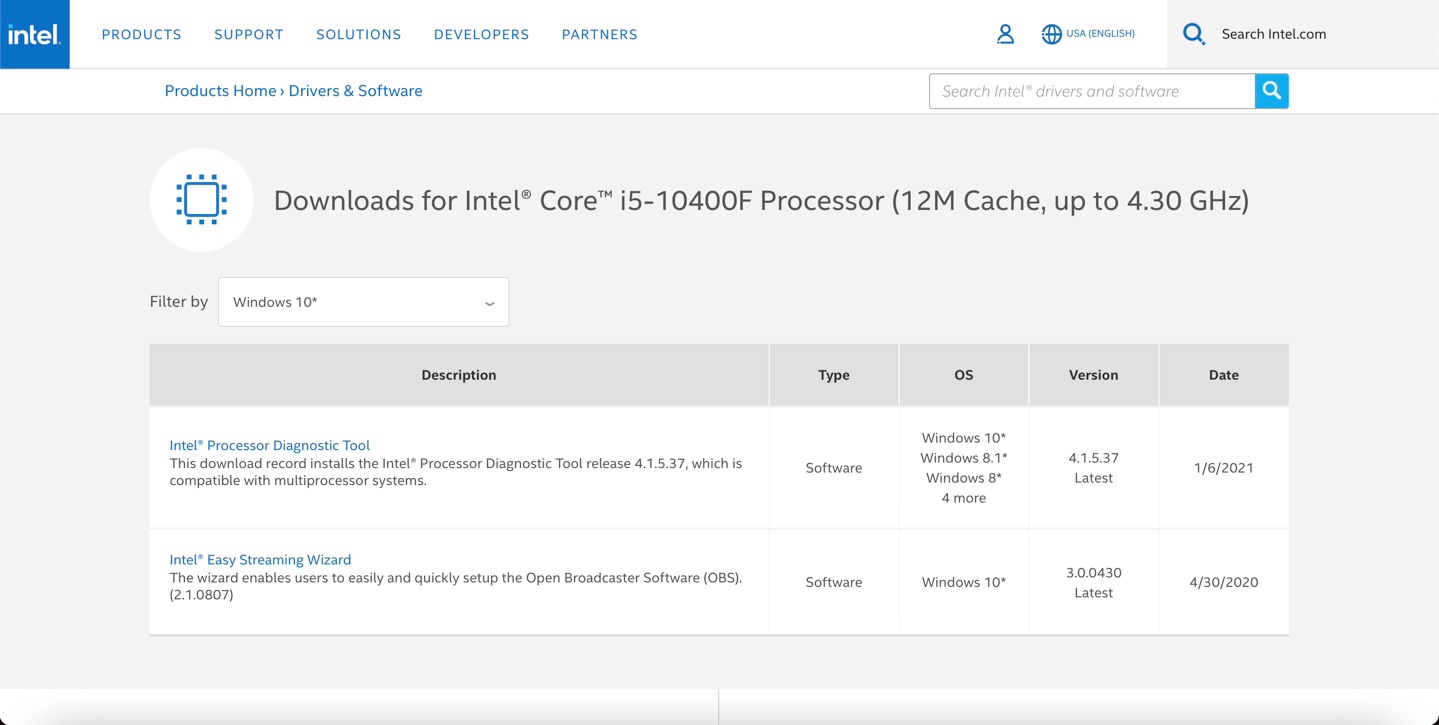Go to Products Home breadcrumb
Screen dimensions: 1439x725
[x=220, y=91]
